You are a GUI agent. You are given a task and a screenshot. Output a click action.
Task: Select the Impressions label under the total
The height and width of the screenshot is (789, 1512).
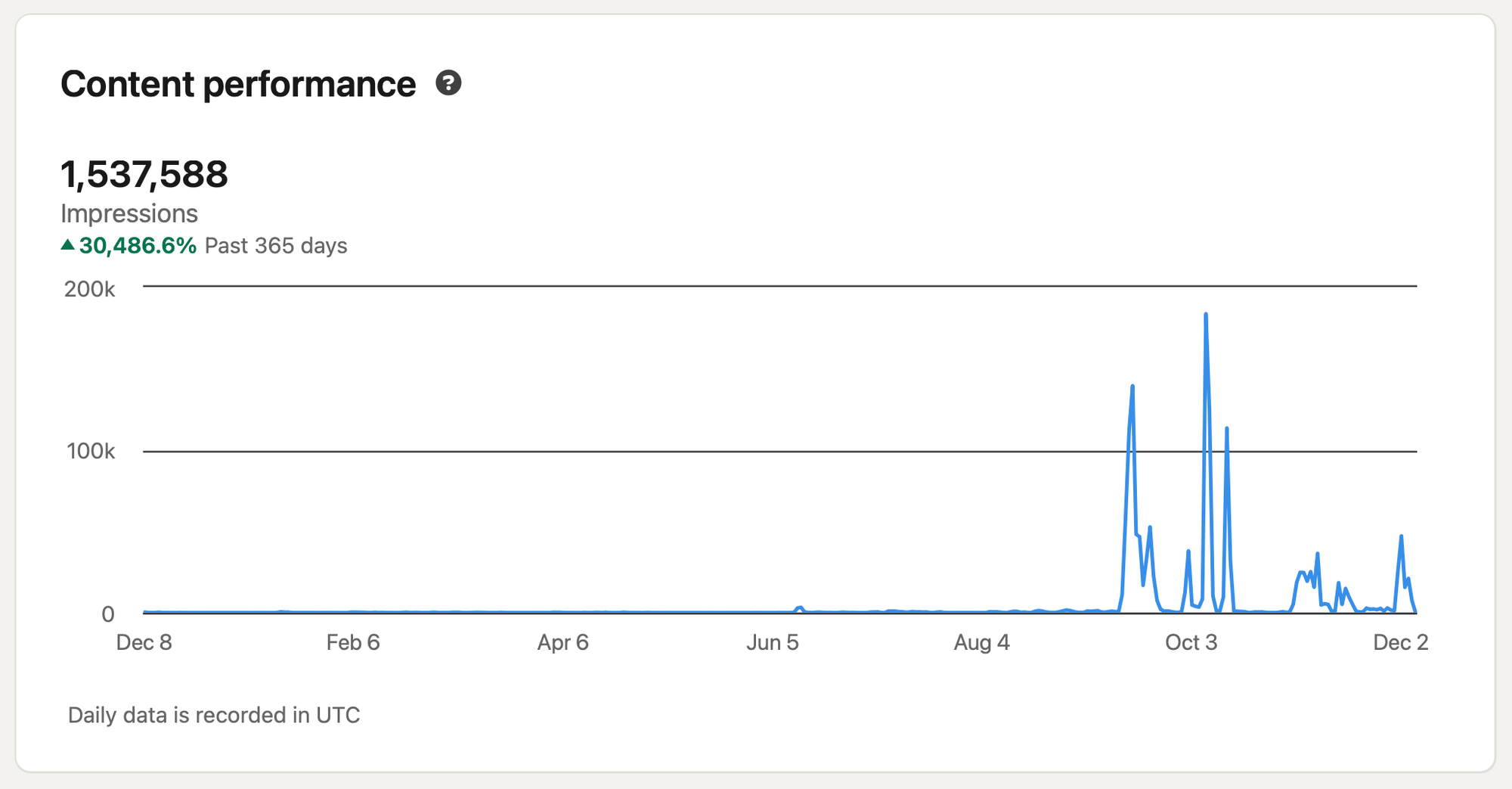pyautogui.click(x=129, y=214)
